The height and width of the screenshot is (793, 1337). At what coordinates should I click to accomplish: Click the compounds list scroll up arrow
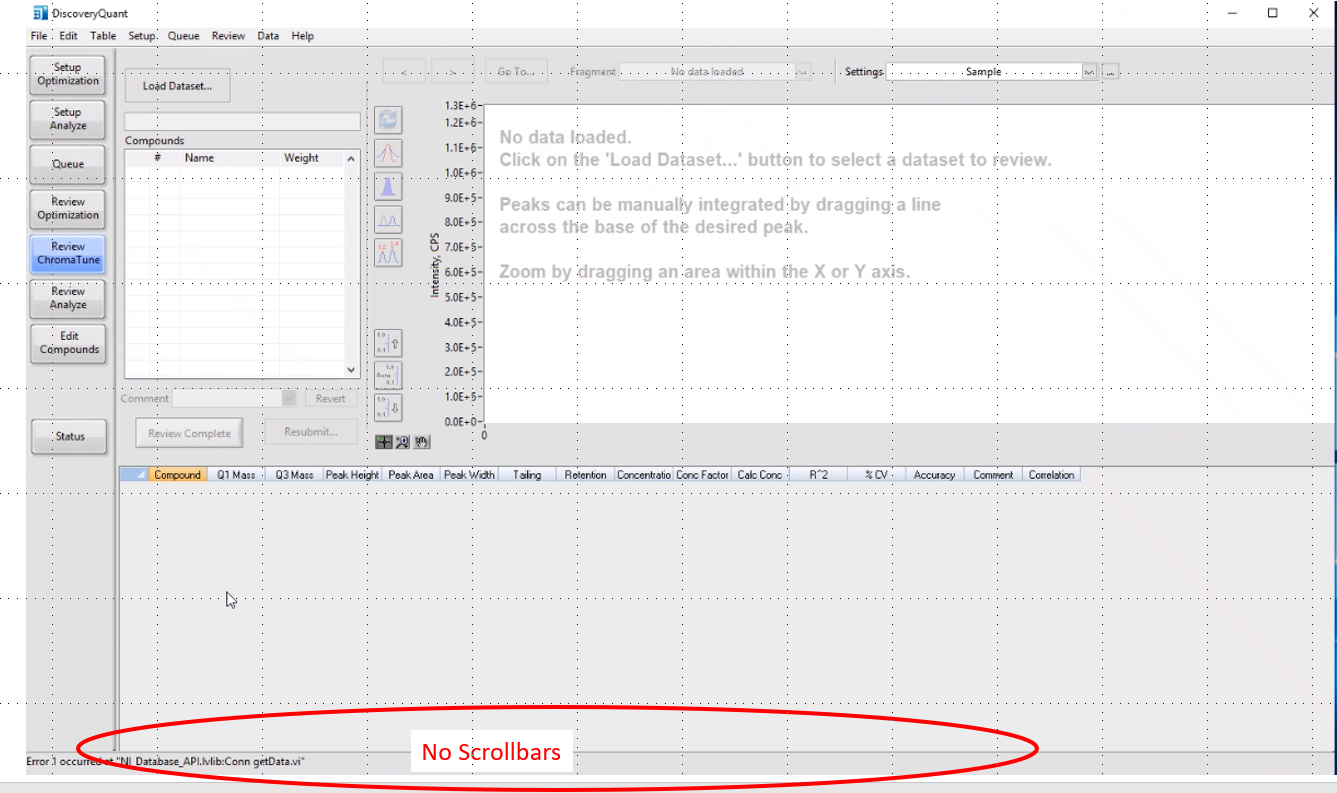351,159
